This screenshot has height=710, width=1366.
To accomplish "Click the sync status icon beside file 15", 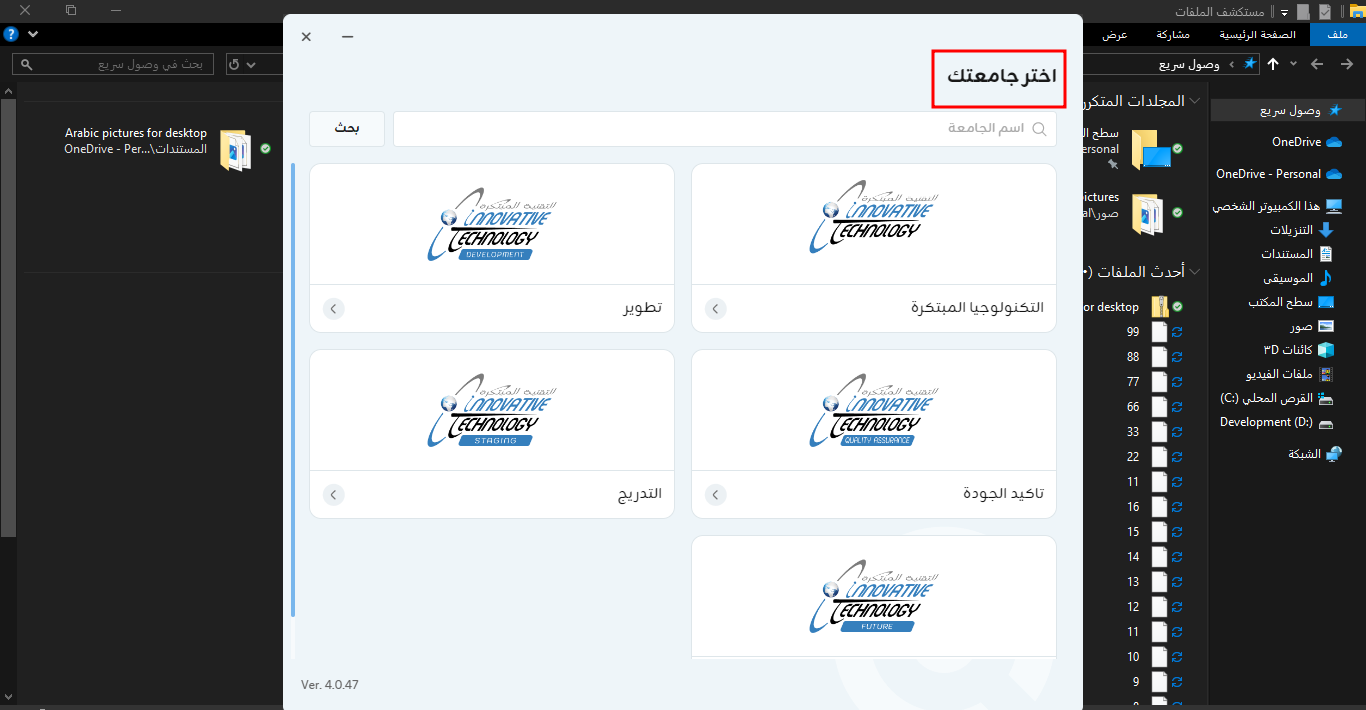I will (x=1177, y=531).
